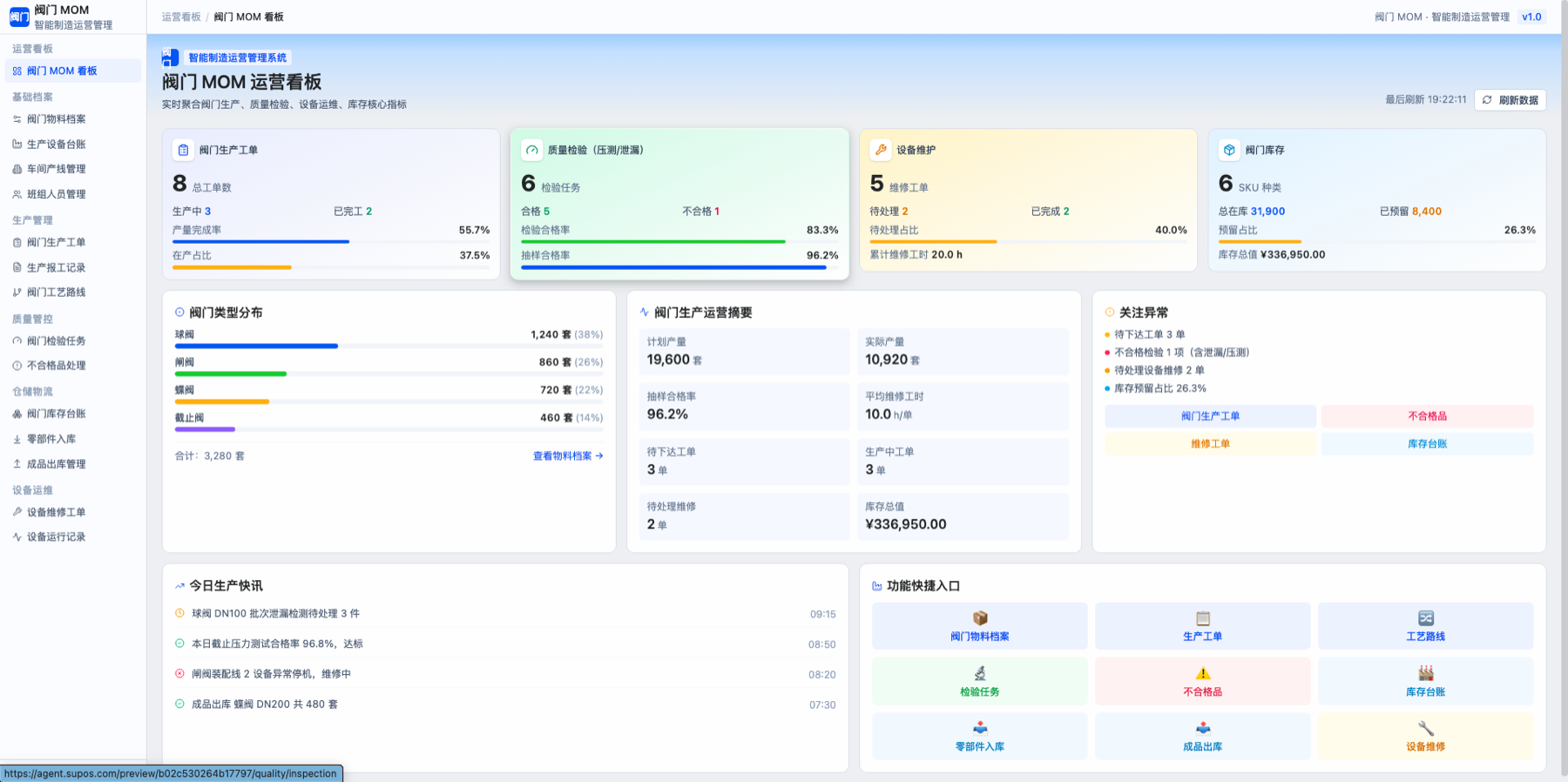Click the 不合格品处理 sidebar icon
Image resolution: width=1568 pixels, height=782 pixels.
point(17,366)
